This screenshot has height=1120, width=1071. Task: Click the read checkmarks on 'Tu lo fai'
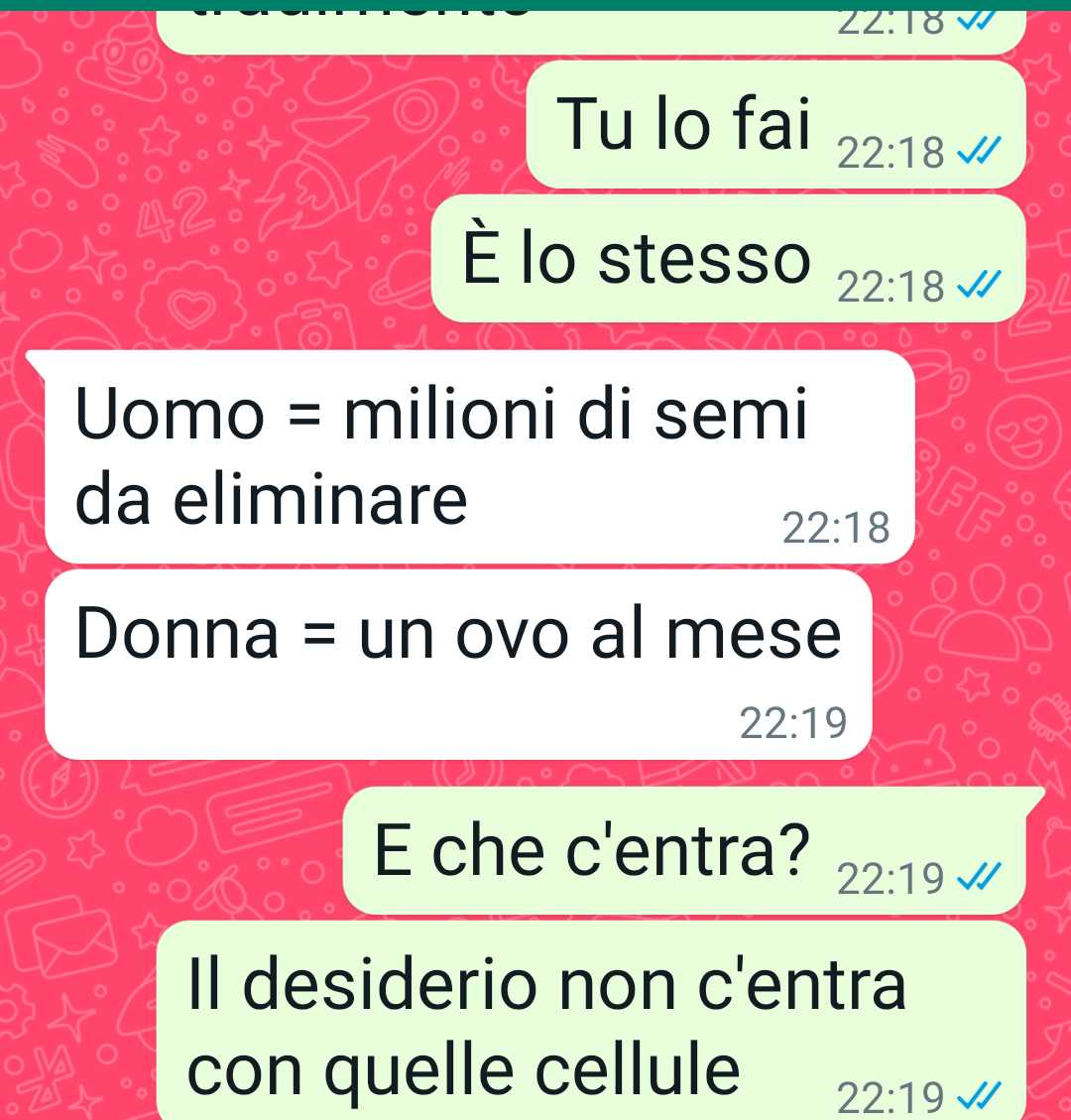point(979,152)
